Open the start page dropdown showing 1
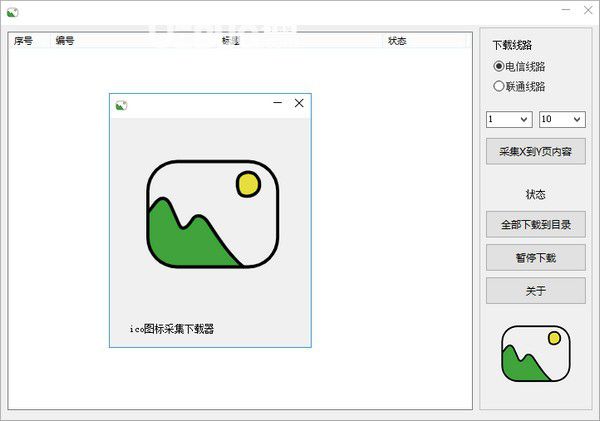 click(509, 119)
